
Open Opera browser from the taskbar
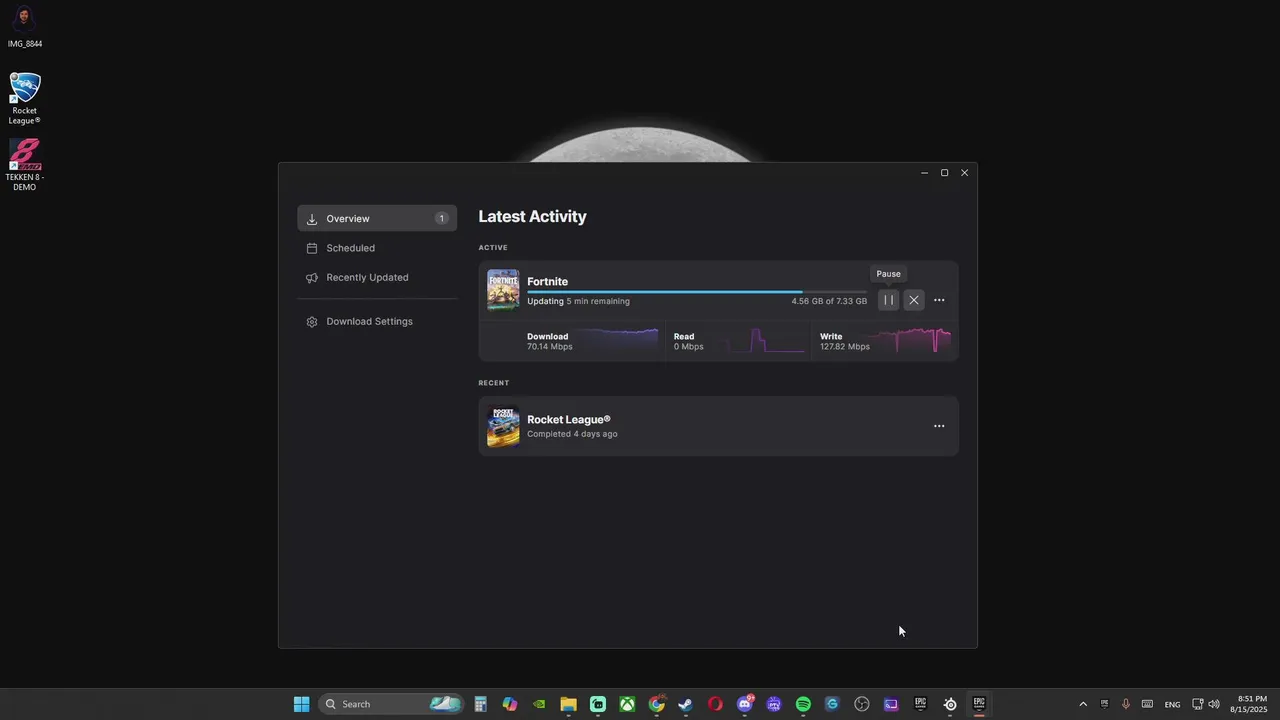point(715,704)
